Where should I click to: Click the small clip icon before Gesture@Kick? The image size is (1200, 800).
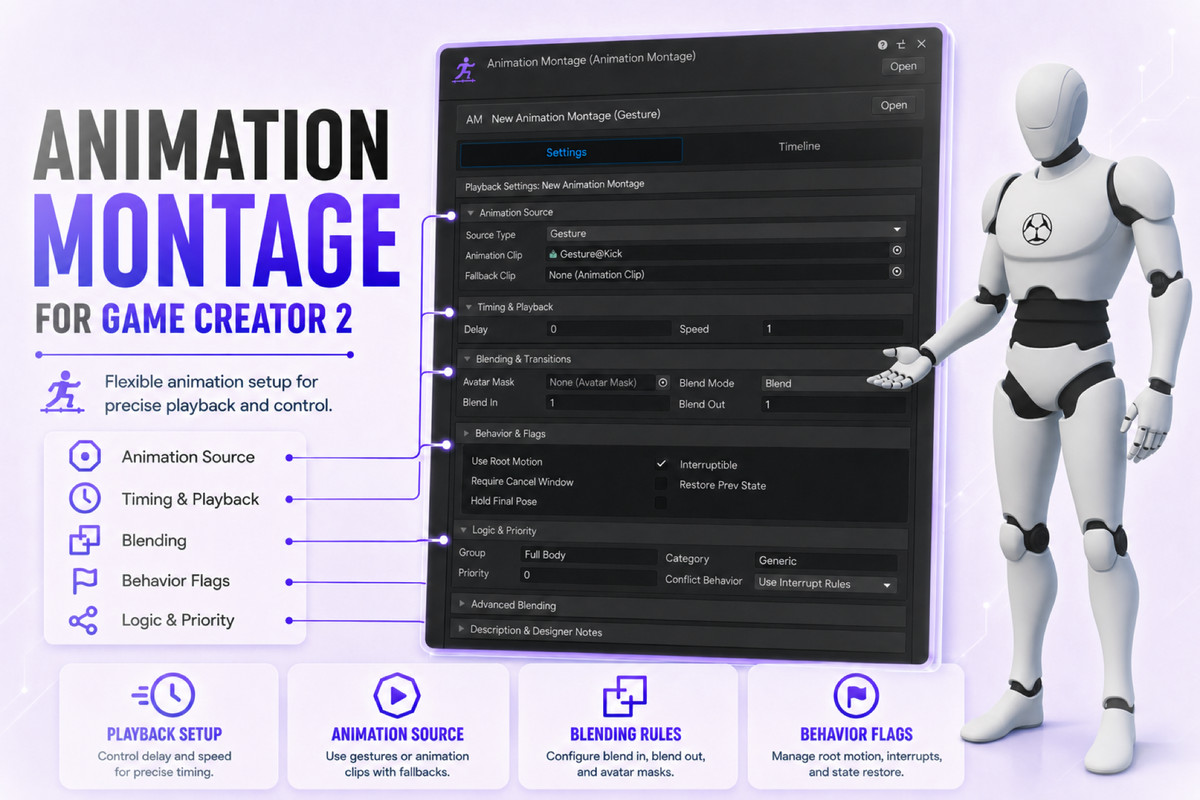tap(553, 254)
